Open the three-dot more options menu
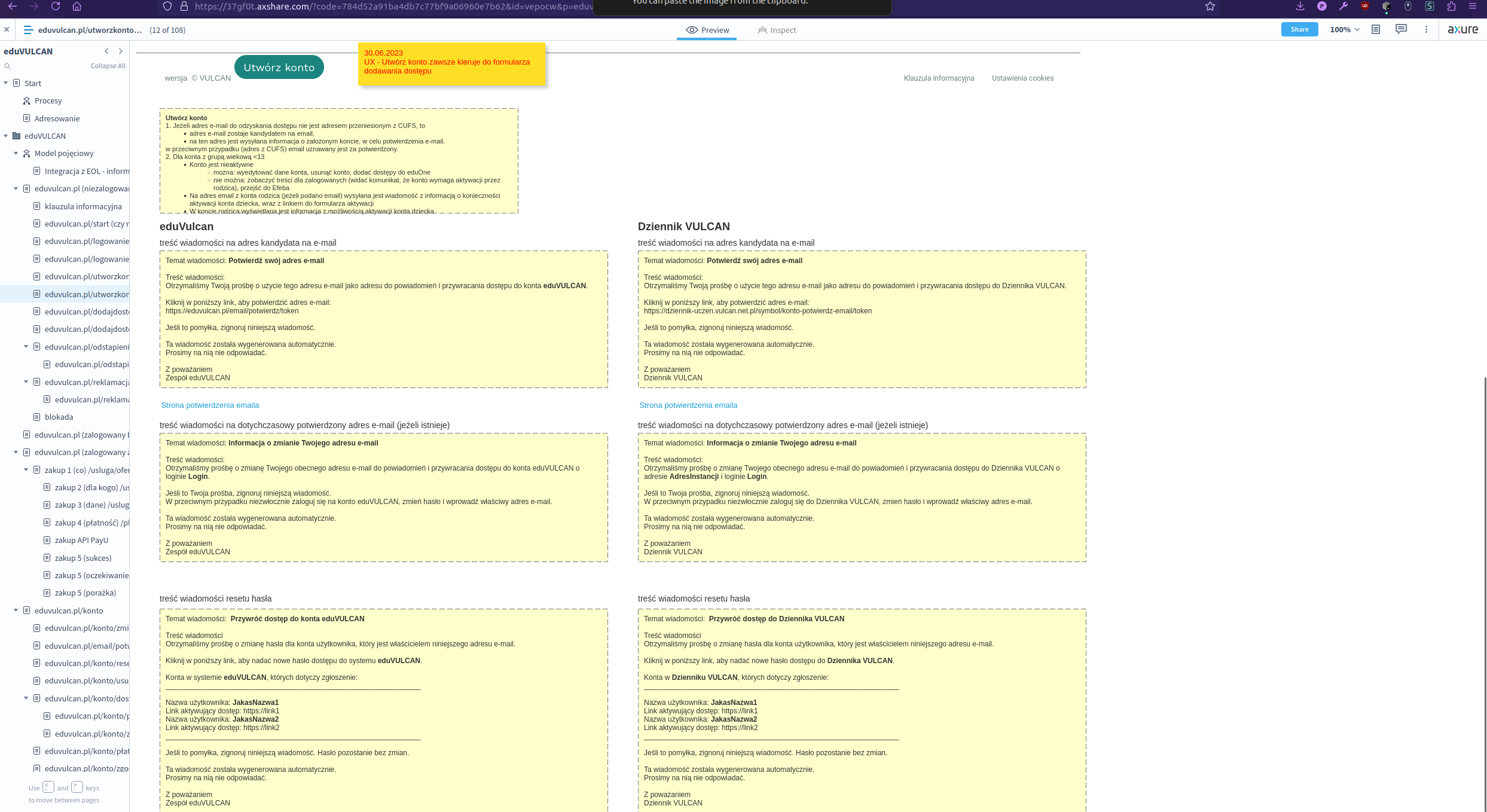Viewport: 1487px width, 812px height. 1426,29
